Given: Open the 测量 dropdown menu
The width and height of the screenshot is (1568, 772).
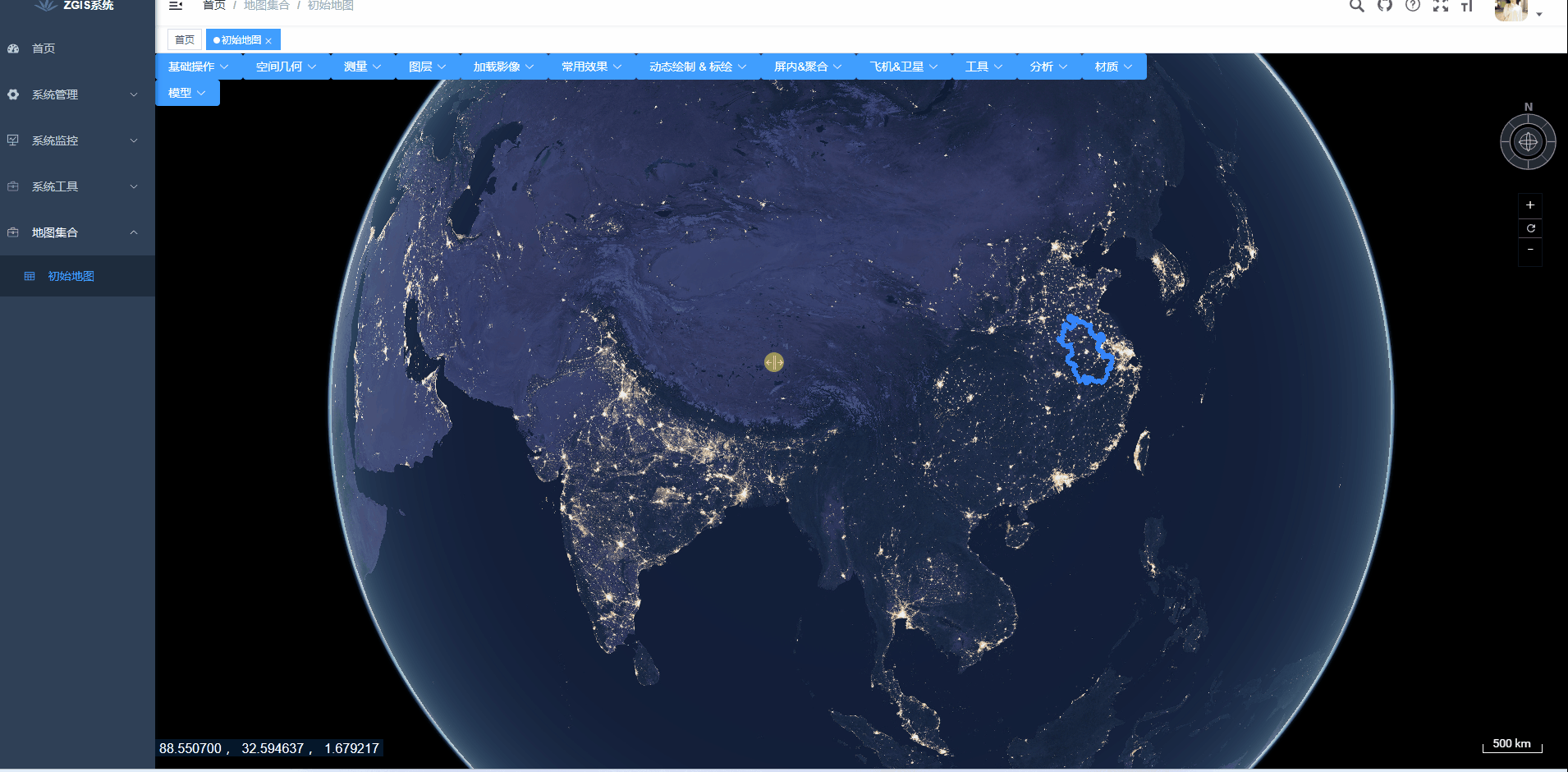Looking at the screenshot, I should click(363, 67).
